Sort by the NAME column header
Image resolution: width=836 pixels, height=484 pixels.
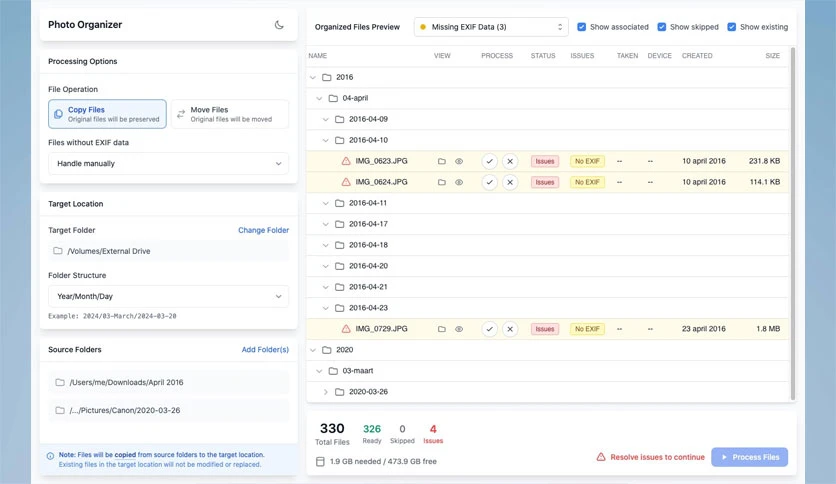click(318, 55)
